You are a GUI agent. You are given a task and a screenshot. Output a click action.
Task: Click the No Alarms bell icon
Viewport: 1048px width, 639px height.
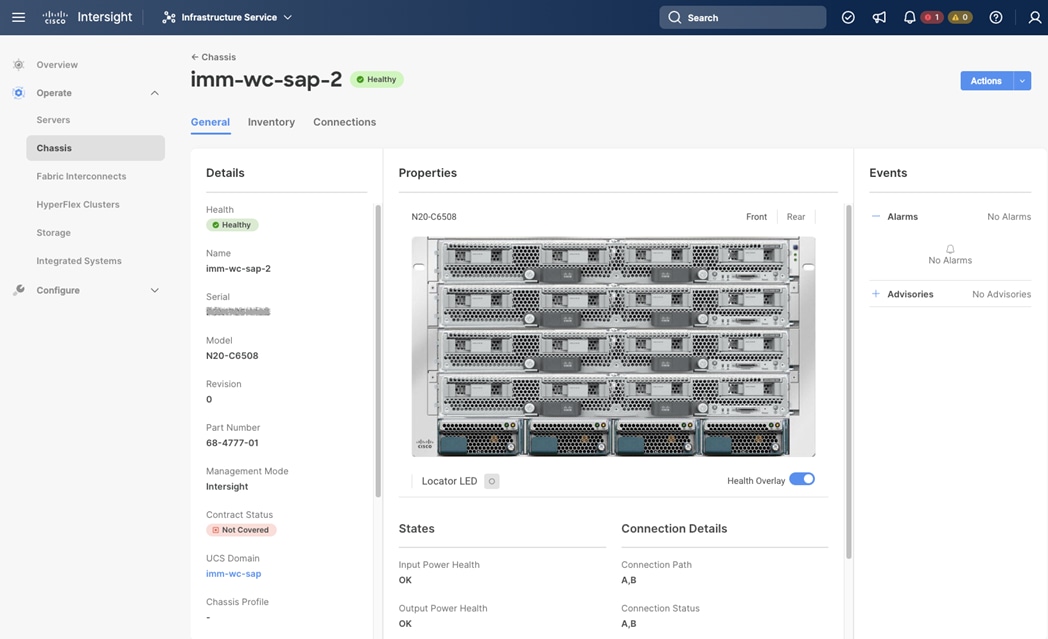click(950, 249)
